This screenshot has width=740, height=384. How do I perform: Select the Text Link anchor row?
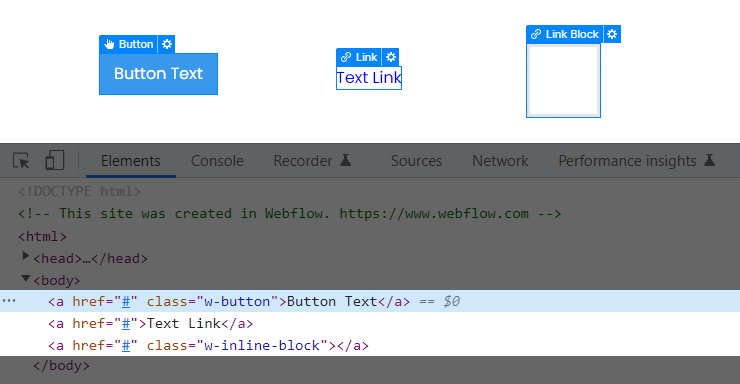click(x=370, y=324)
